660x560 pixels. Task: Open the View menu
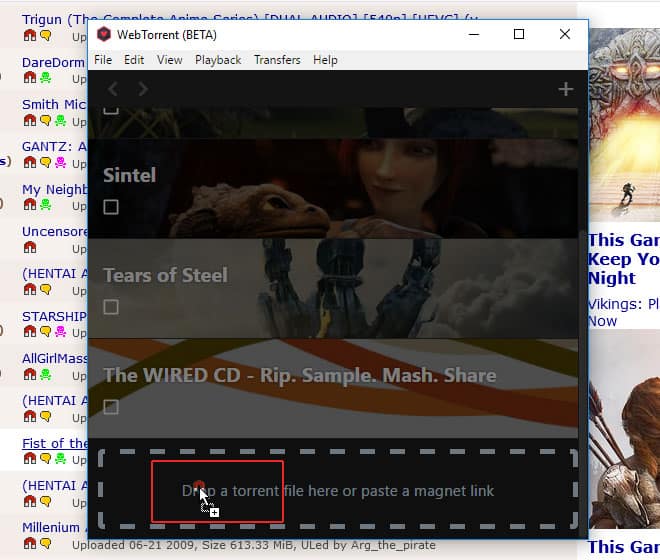tap(170, 60)
